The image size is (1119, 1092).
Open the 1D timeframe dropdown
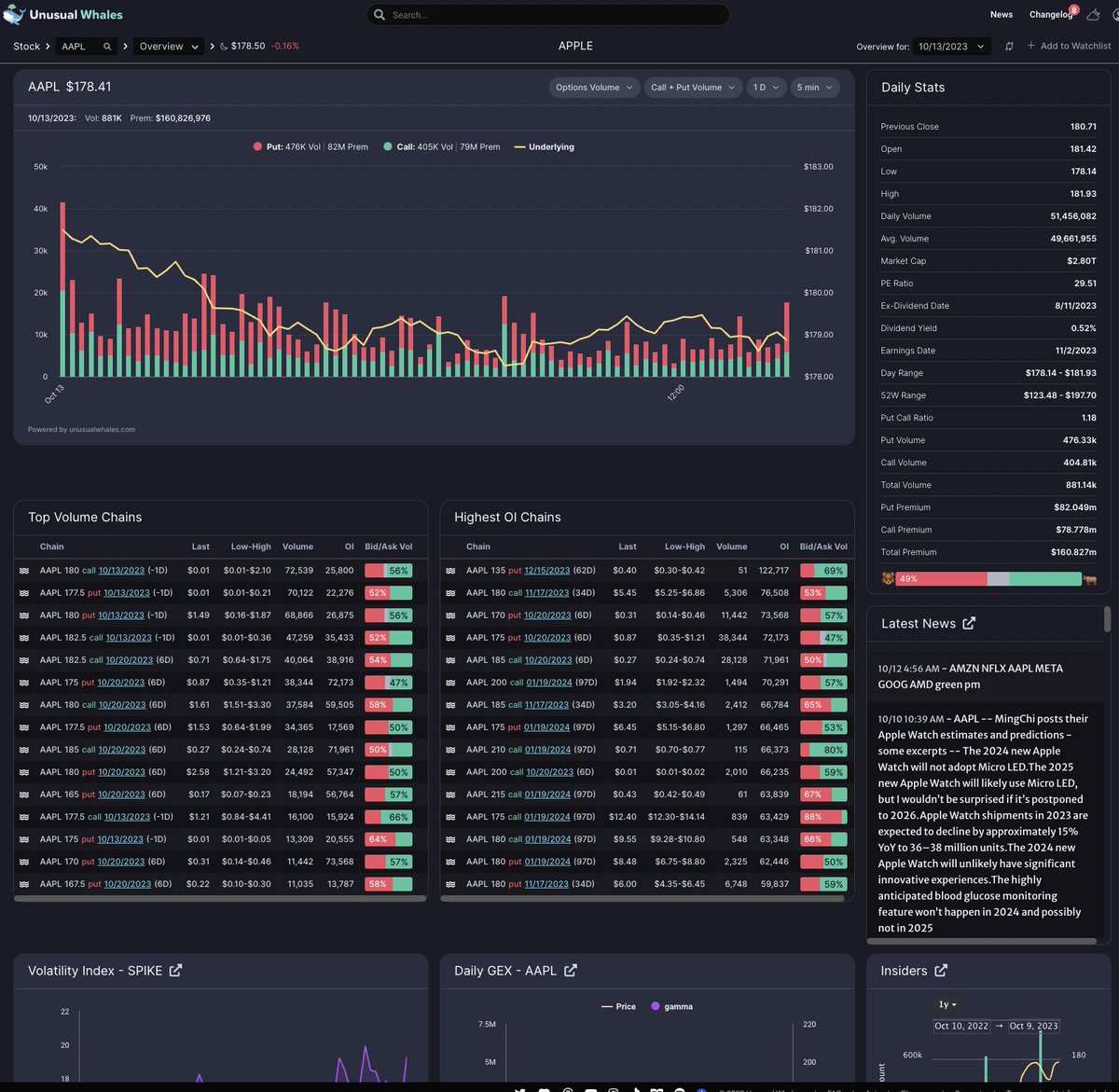[765, 87]
